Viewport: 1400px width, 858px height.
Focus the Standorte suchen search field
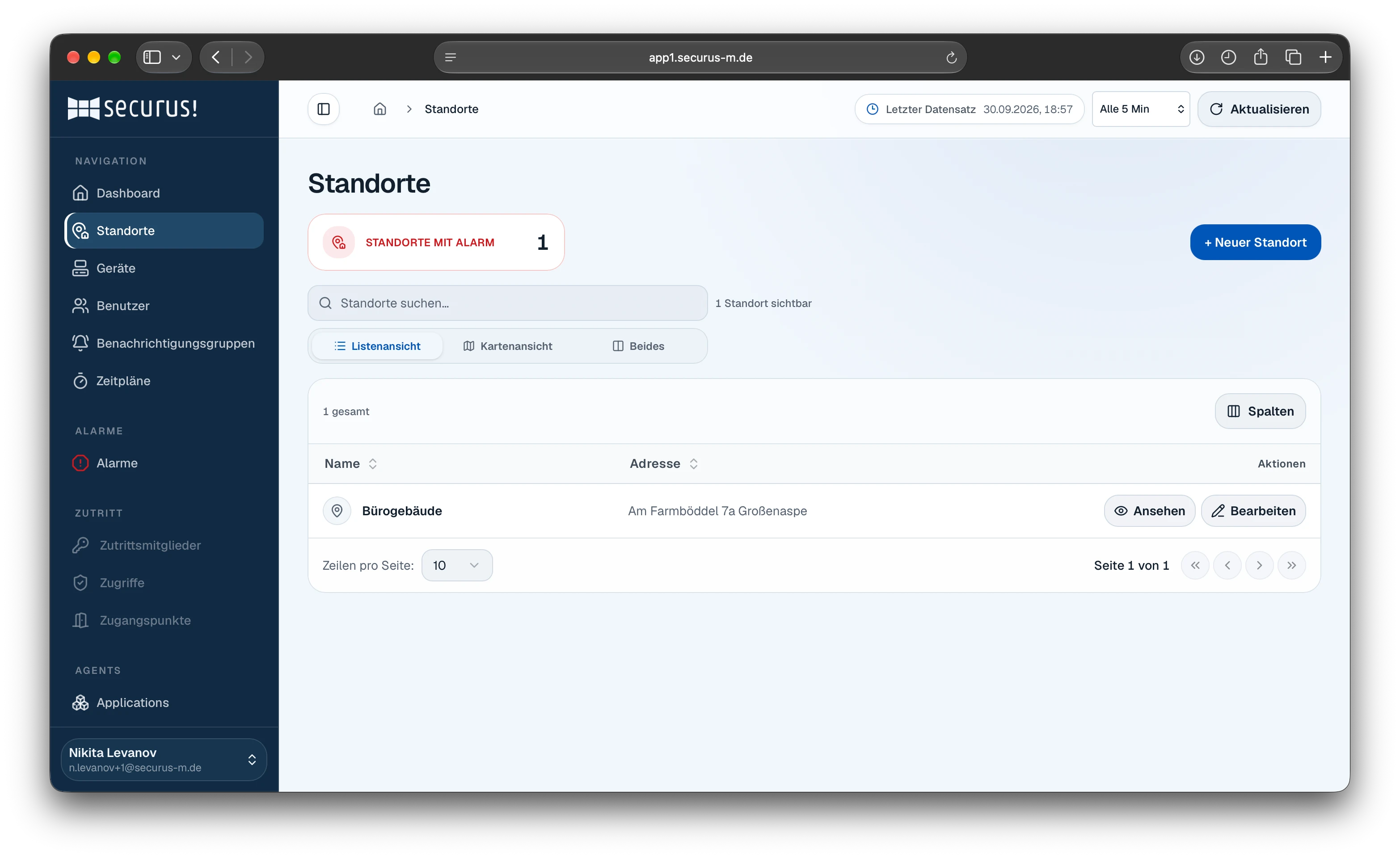pyautogui.click(x=507, y=303)
